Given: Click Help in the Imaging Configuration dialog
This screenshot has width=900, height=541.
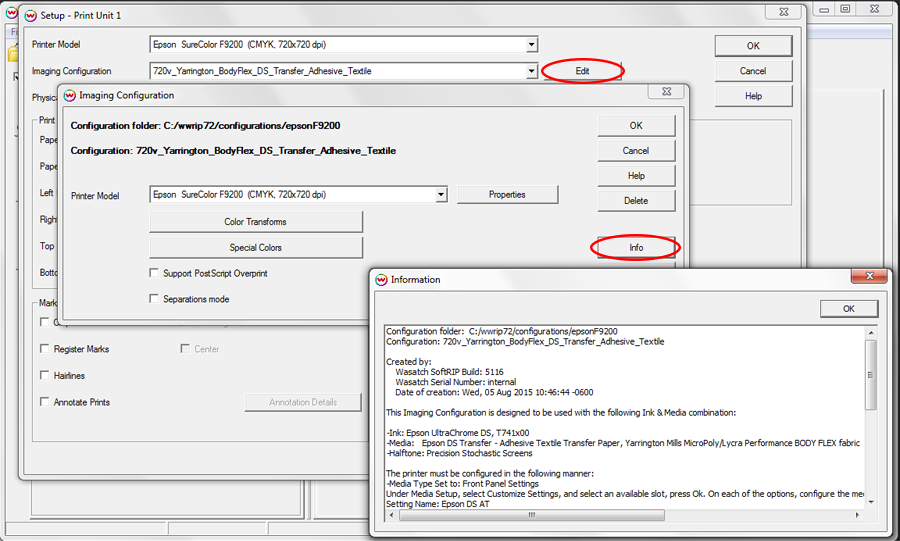Looking at the screenshot, I should click(636, 176).
